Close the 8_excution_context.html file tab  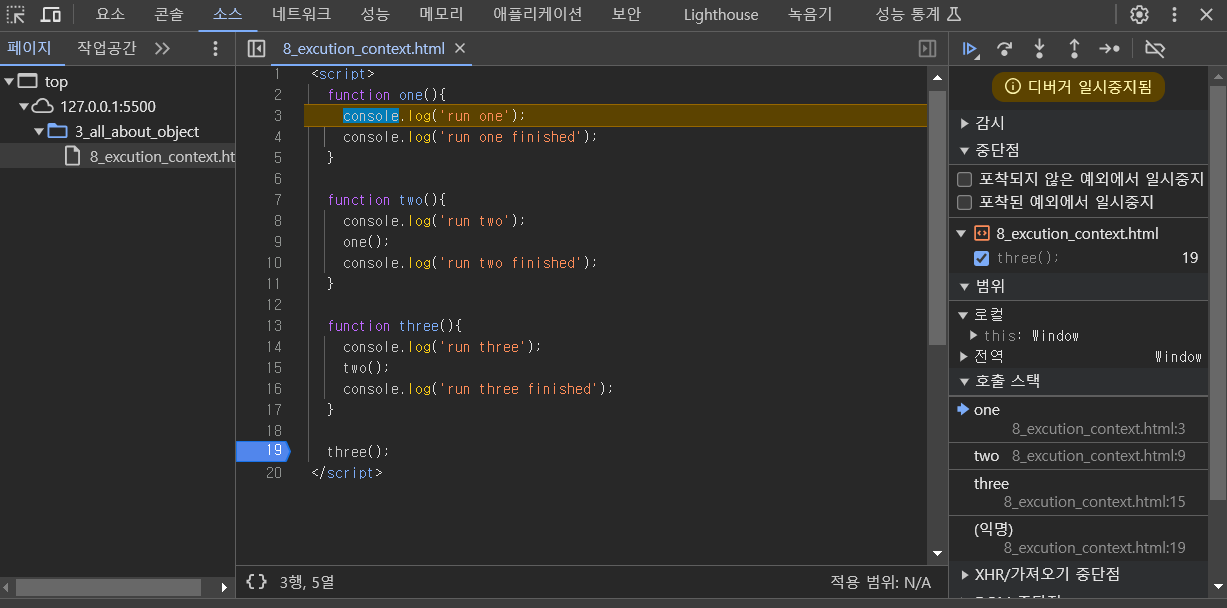pos(460,48)
